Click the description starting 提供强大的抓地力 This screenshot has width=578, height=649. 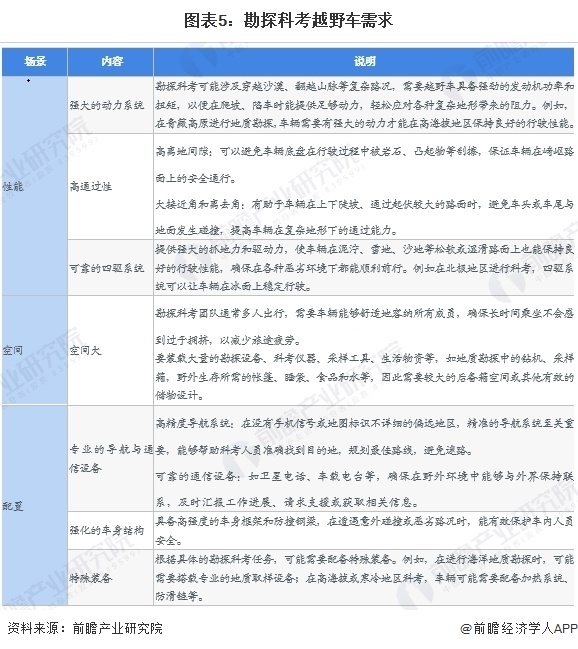(x=364, y=267)
